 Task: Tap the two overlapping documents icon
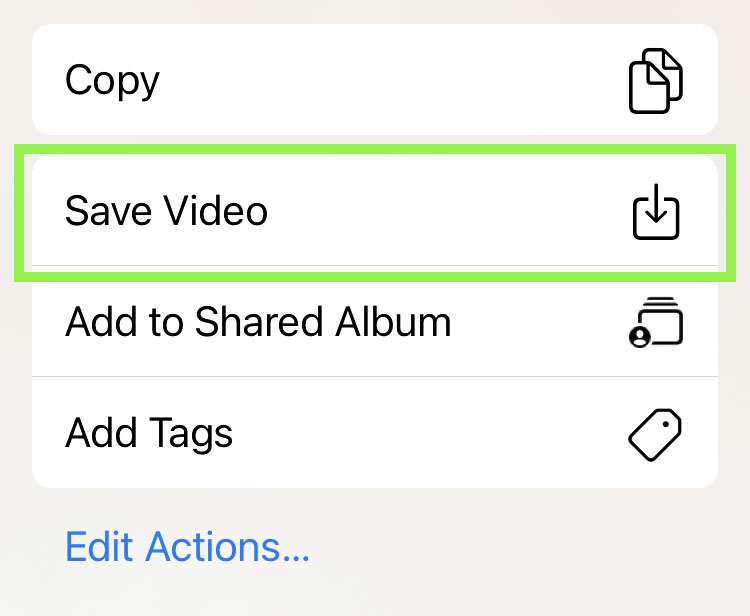coord(655,80)
